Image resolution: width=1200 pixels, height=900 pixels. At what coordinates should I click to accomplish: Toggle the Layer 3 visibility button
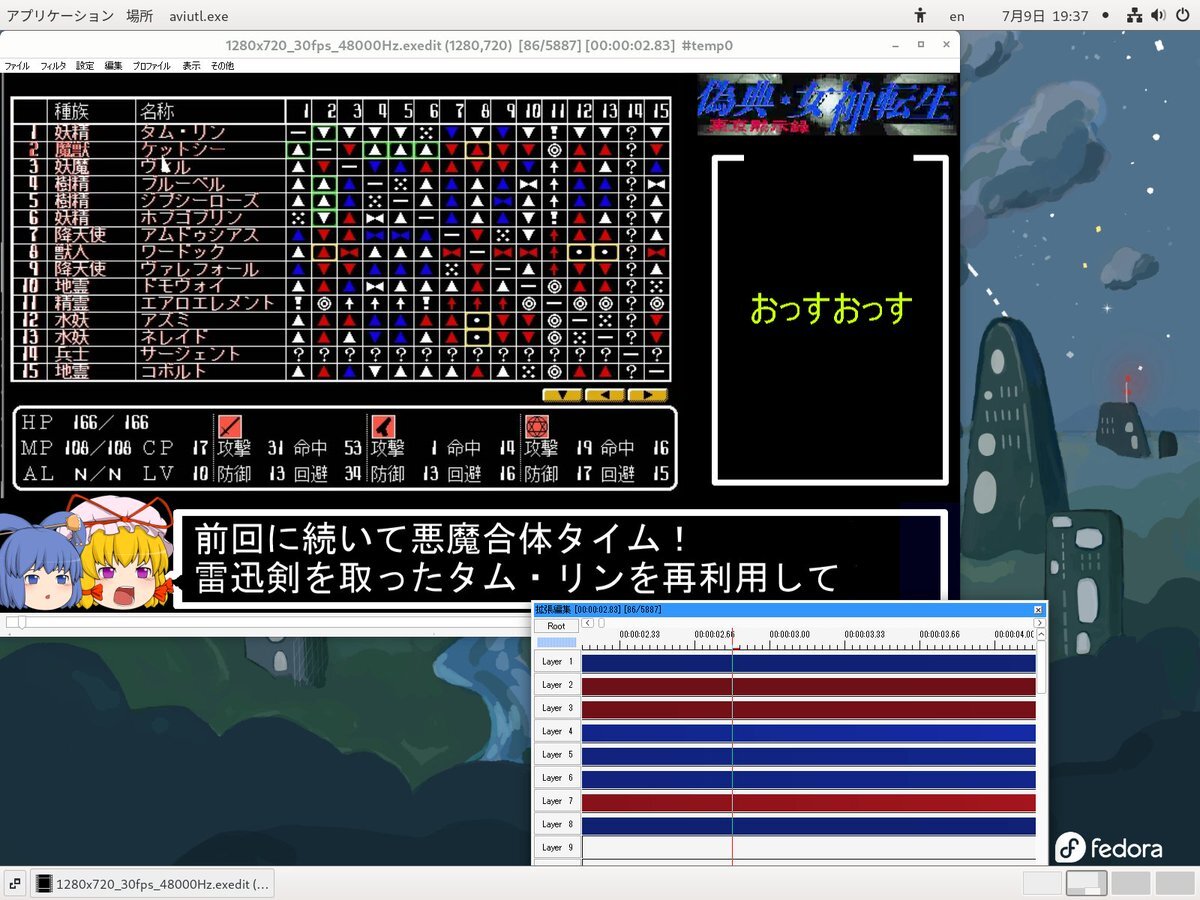coord(557,708)
